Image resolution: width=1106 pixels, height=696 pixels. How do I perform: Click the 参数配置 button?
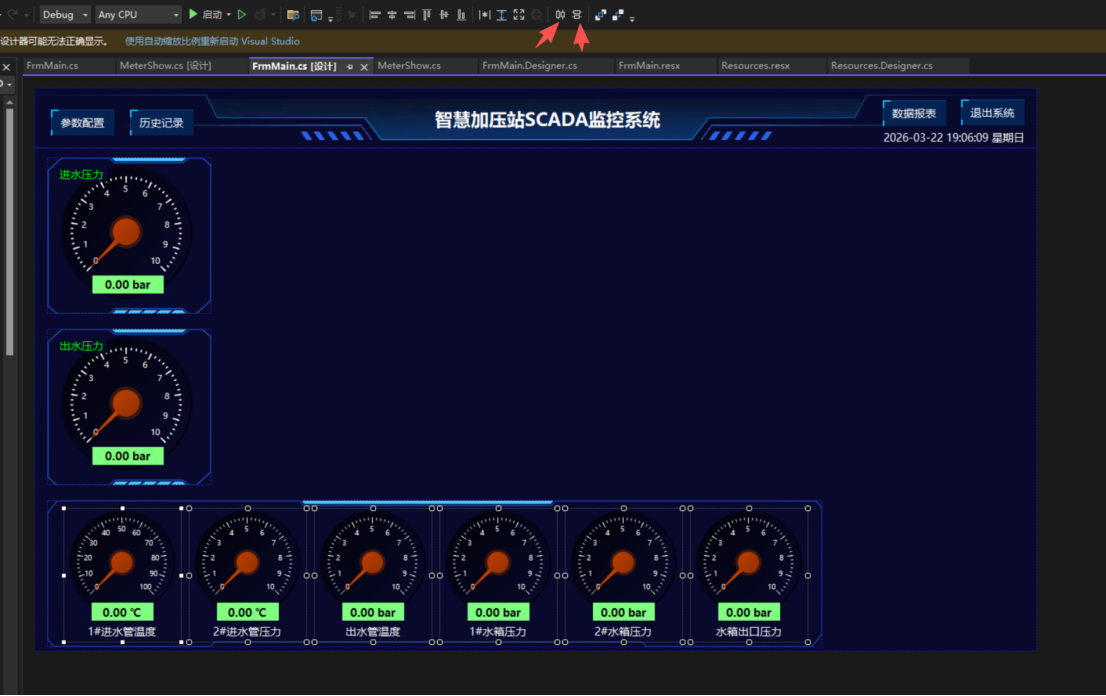pos(83,123)
